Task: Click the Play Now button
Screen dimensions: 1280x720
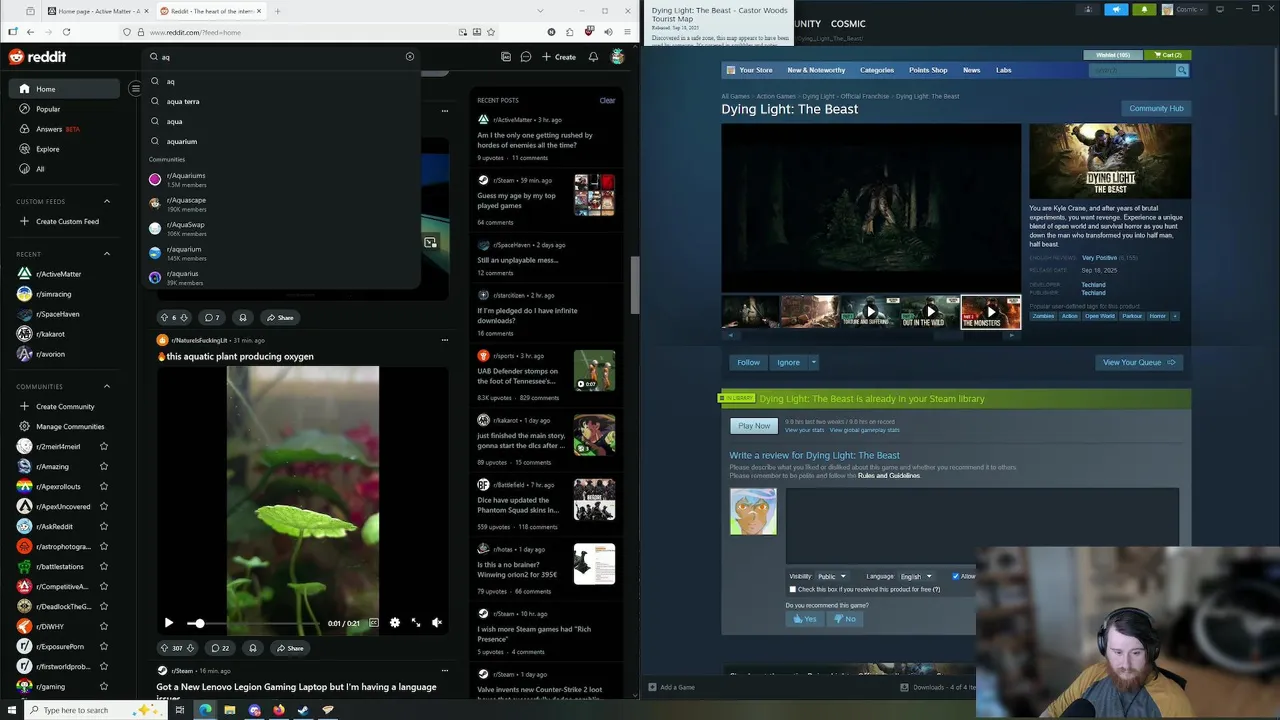Action: coord(754,426)
